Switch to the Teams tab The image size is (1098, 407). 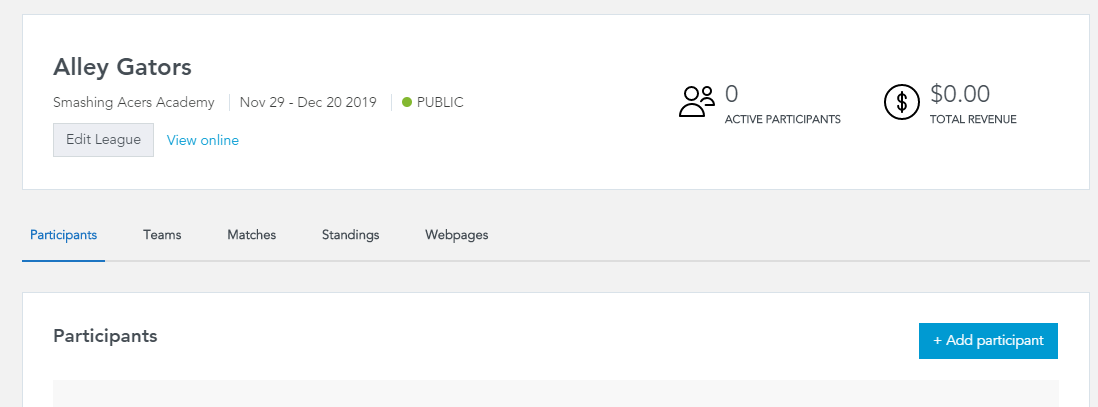pyautogui.click(x=162, y=235)
